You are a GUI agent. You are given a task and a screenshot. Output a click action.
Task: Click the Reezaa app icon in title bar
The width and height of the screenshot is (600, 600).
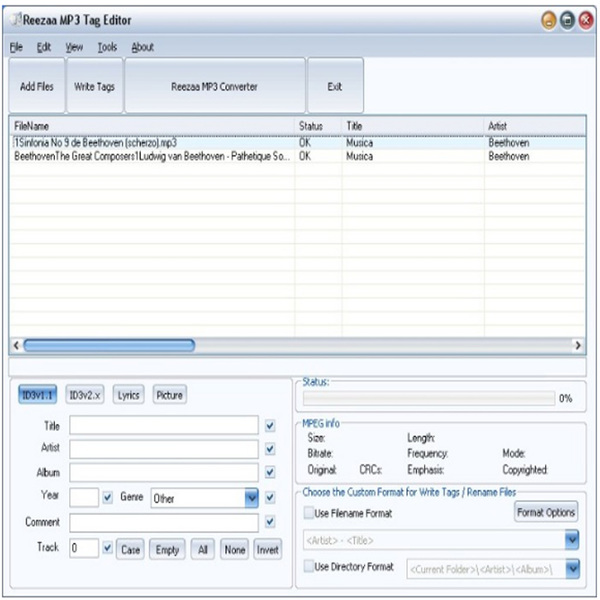point(16,19)
